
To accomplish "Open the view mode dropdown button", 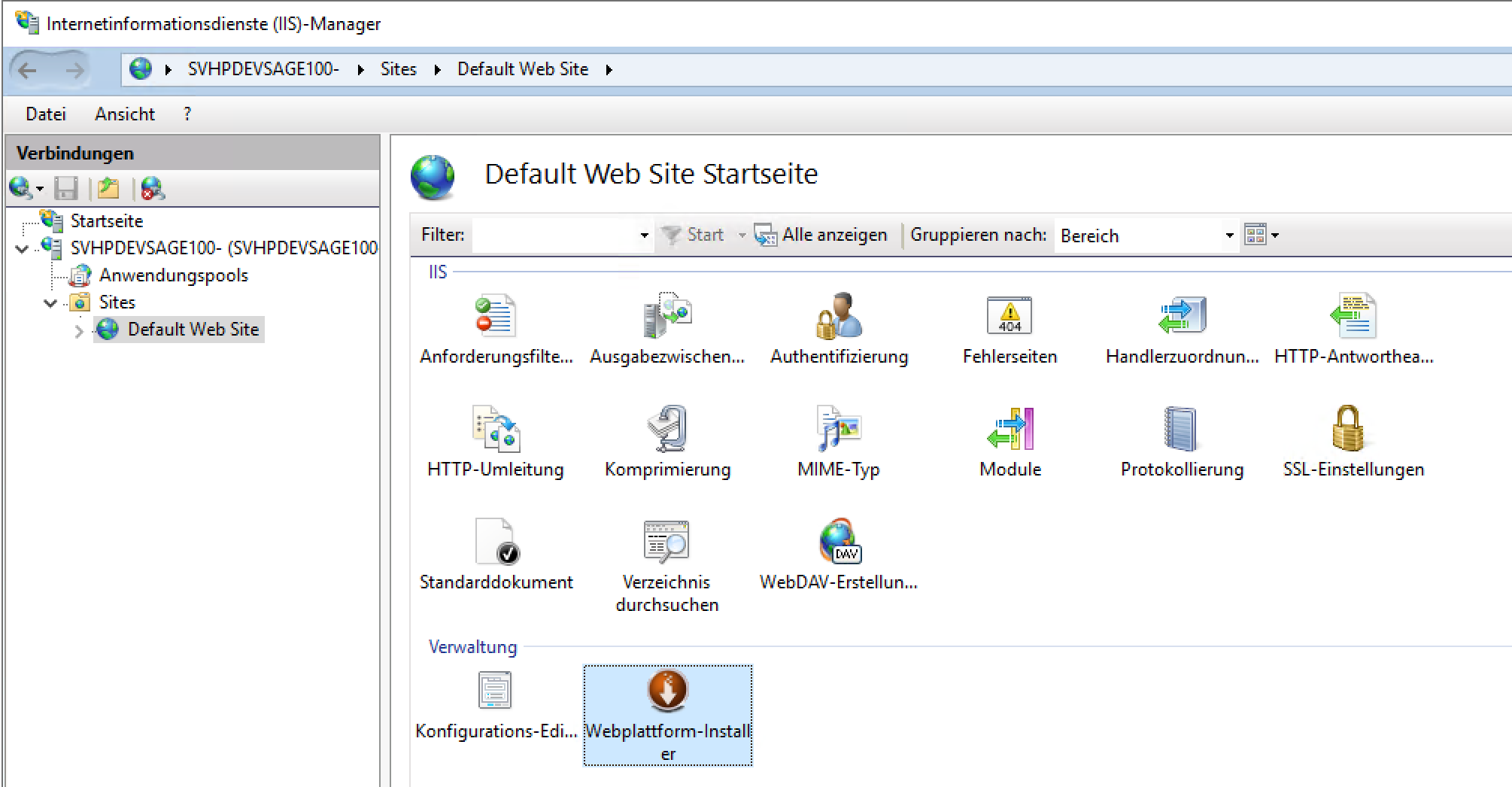I will 1262,235.
